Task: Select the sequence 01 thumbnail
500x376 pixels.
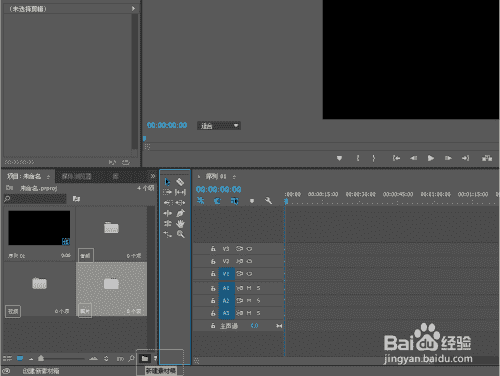Action: coord(39,228)
